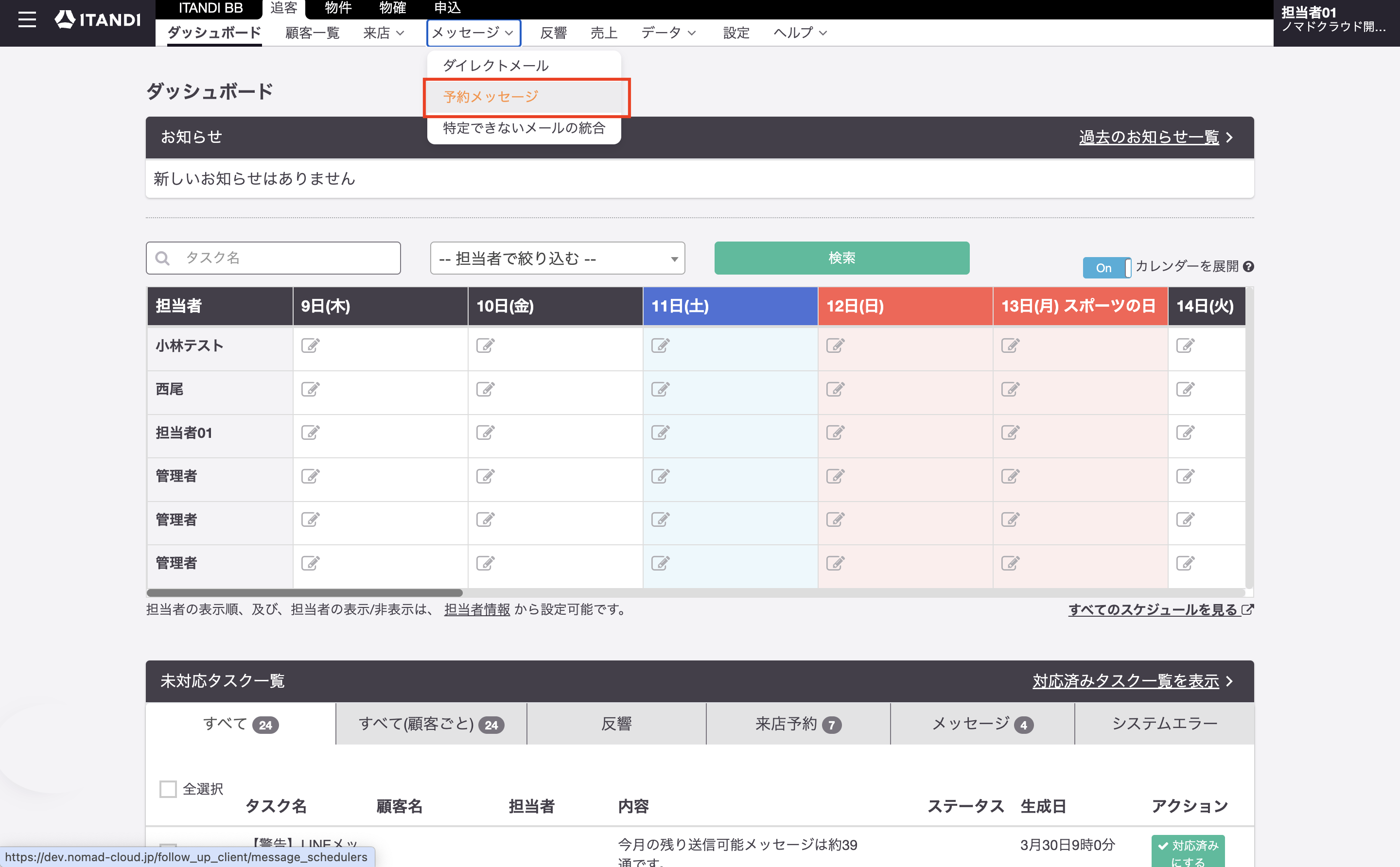This screenshot has width=1400, height=867.
Task: Click search magnifier icon in task field
Action: pyautogui.click(x=163, y=258)
